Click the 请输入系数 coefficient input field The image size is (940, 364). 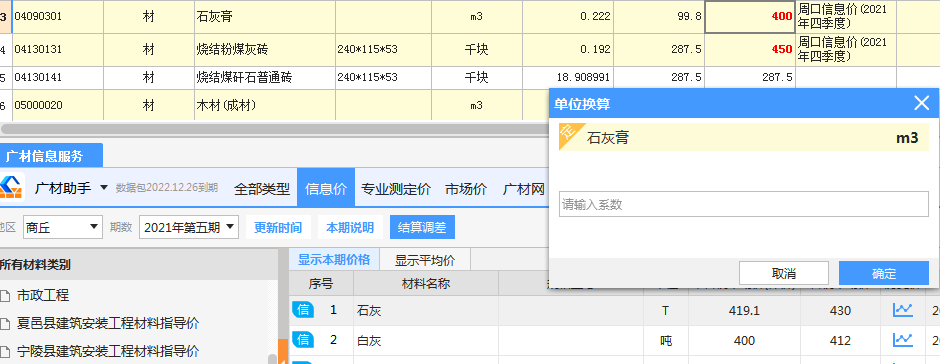(x=743, y=204)
